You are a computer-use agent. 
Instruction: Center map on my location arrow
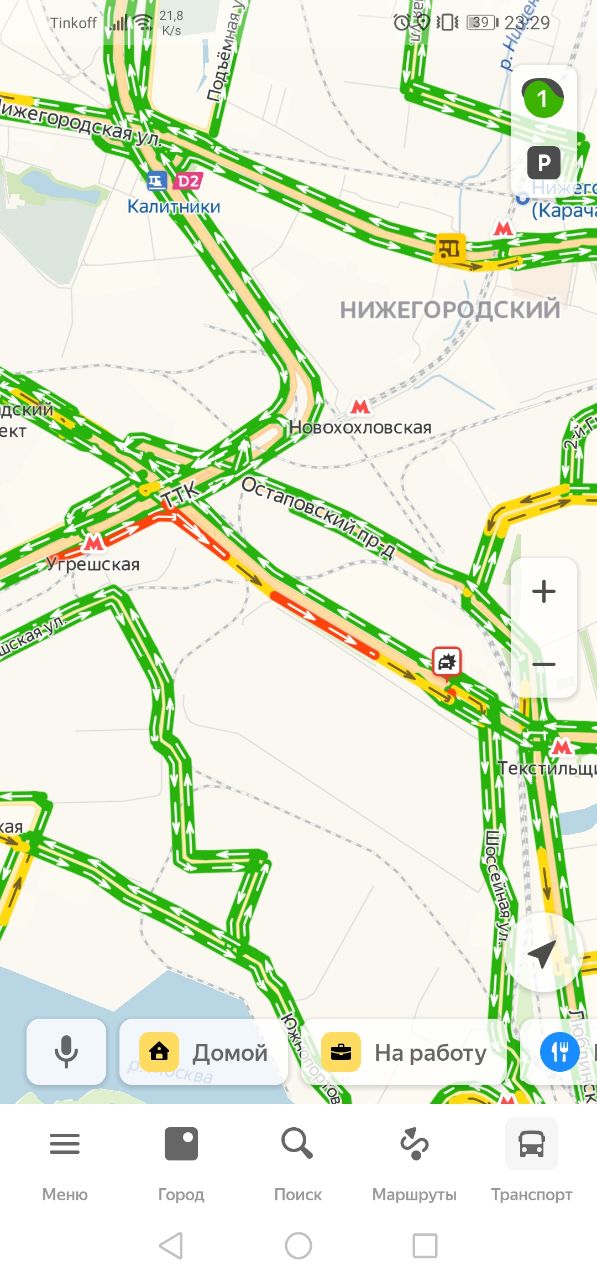click(x=542, y=954)
